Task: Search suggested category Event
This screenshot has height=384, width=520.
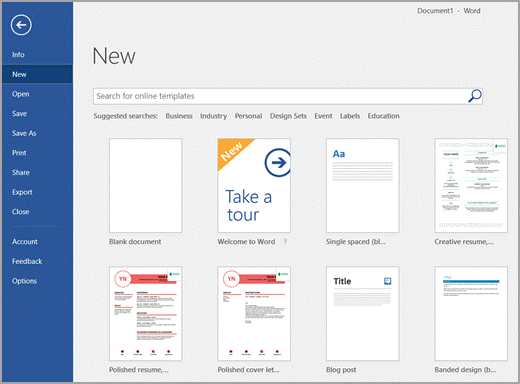Action: coord(323,116)
